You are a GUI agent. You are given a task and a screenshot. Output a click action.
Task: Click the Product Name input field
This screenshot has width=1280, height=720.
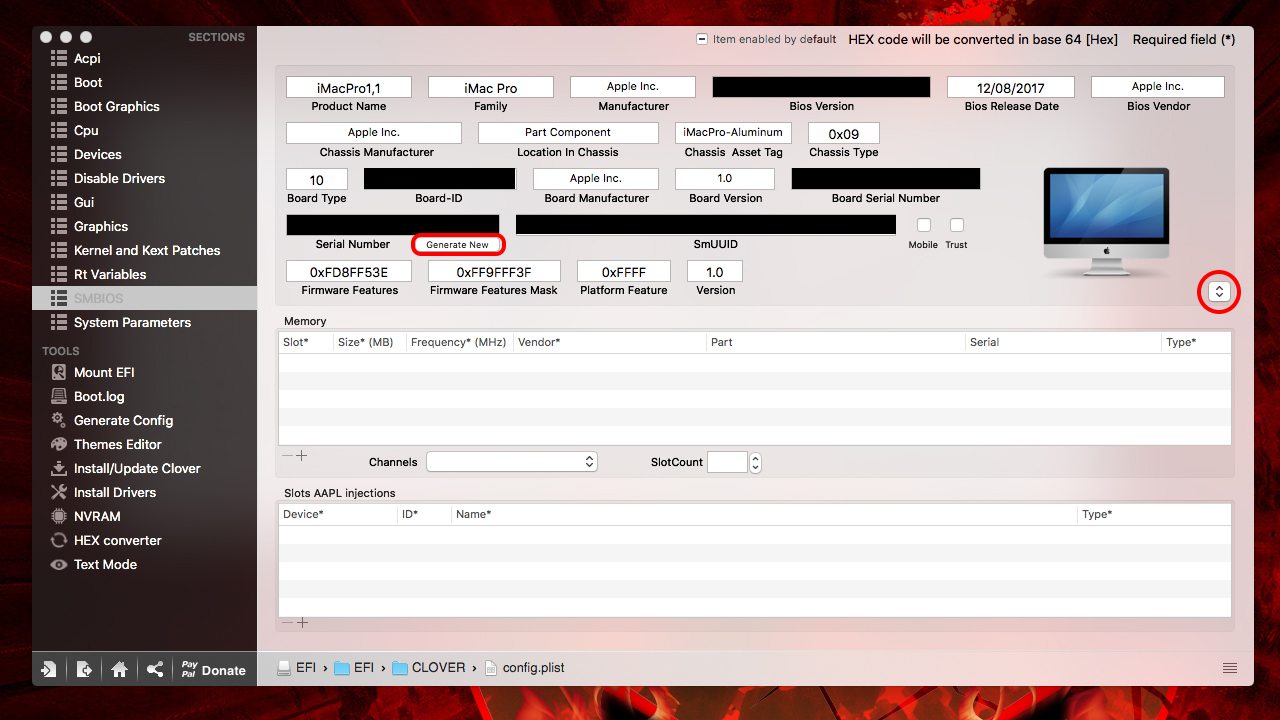tap(348, 88)
